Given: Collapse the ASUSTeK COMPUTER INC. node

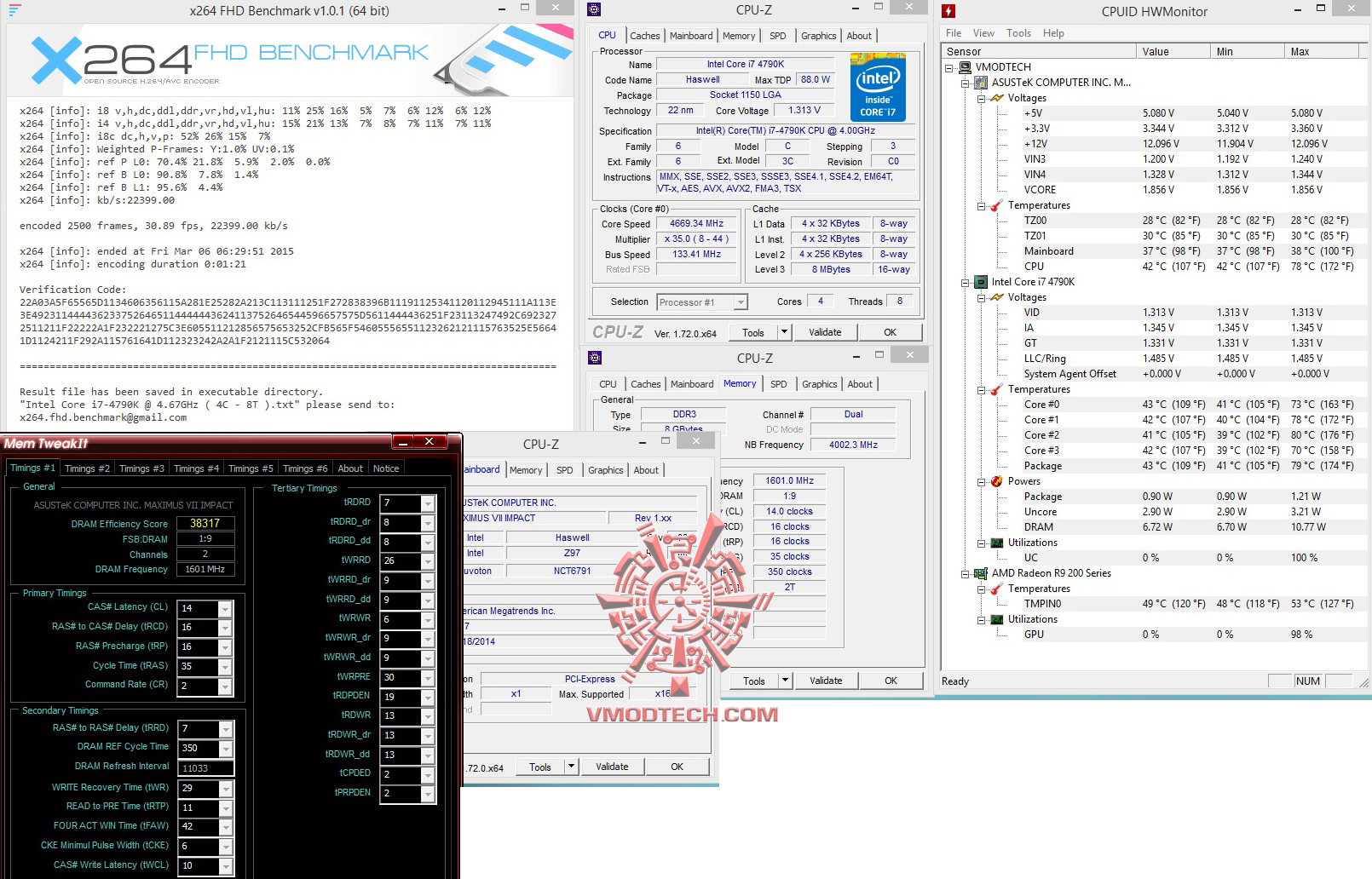Looking at the screenshot, I should click(966, 83).
